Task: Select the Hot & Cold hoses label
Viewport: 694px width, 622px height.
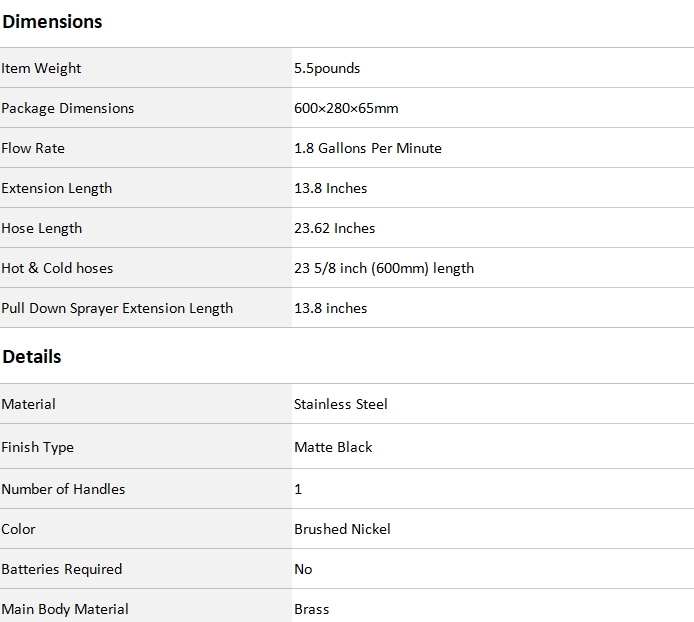Action: 58,268
